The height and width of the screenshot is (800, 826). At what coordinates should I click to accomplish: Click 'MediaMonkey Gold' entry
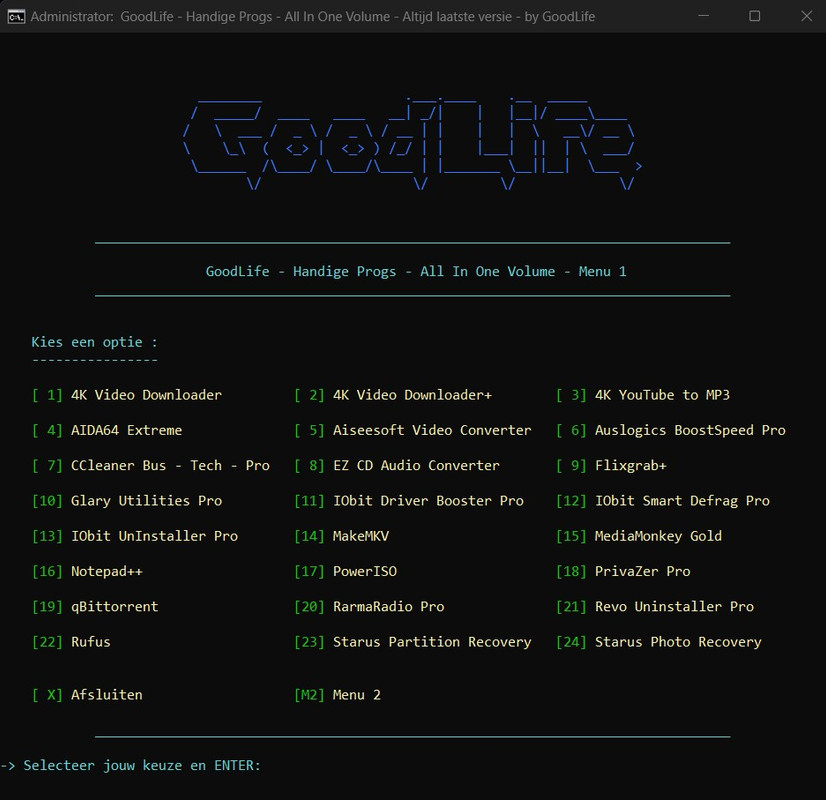point(639,536)
